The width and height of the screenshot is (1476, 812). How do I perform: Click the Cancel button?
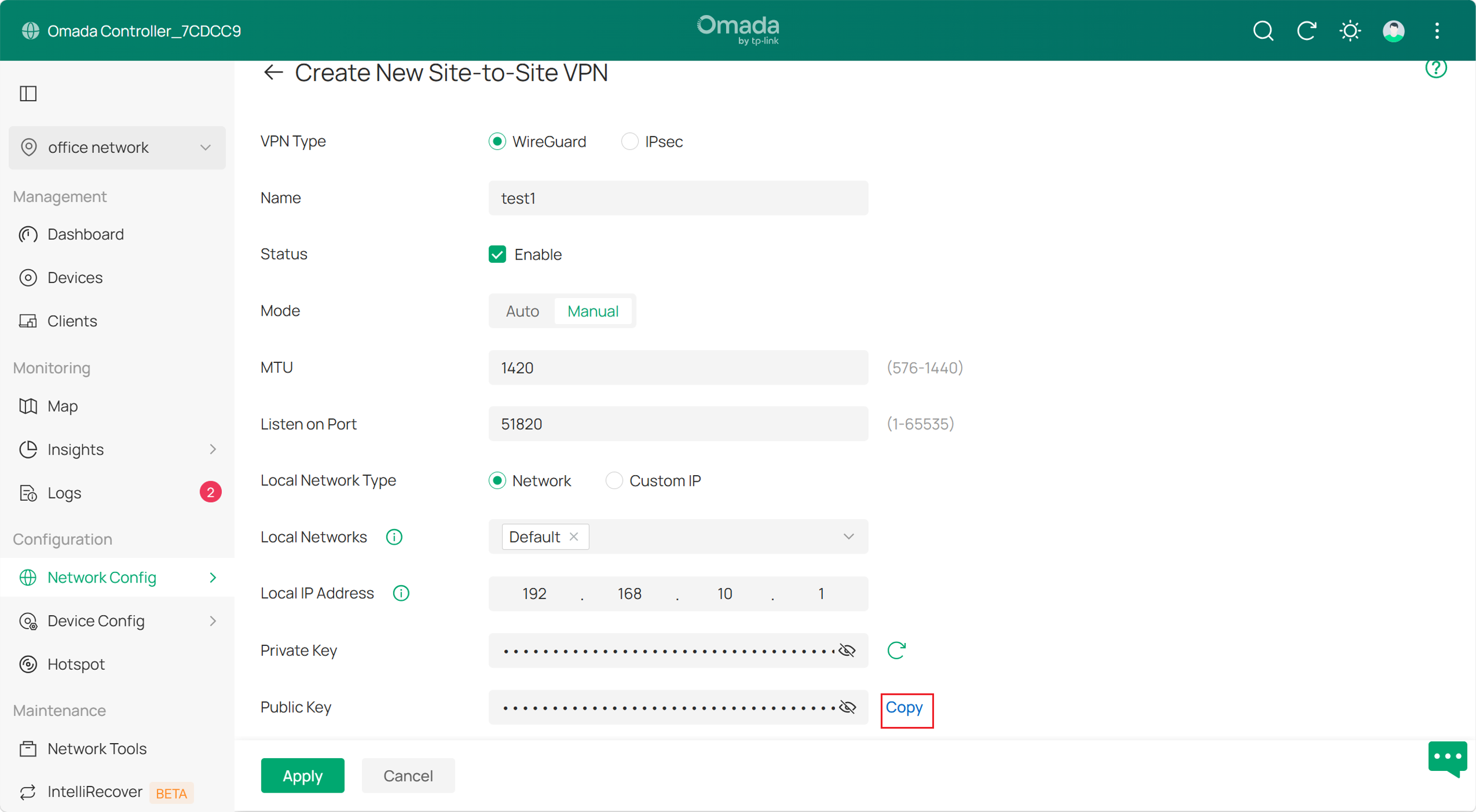point(408,776)
